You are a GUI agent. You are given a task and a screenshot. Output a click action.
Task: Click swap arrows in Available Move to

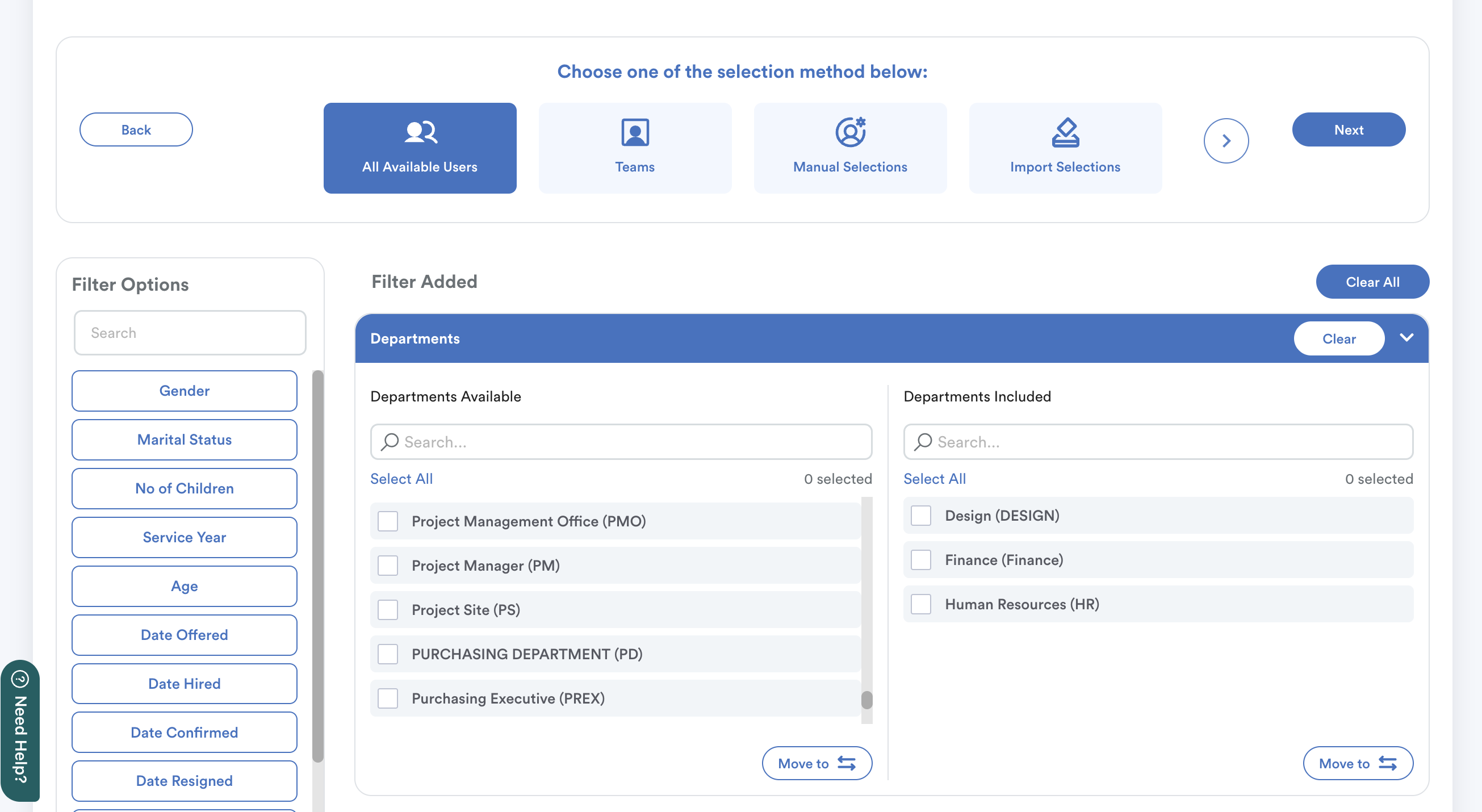(845, 763)
